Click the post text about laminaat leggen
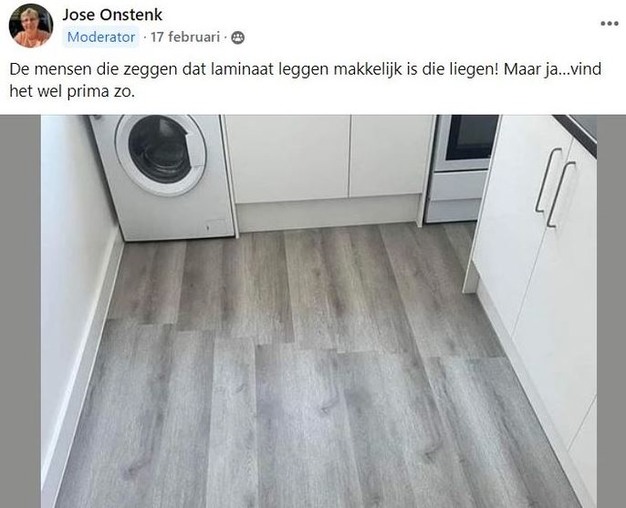This screenshot has height=508, width=626. click(x=305, y=80)
